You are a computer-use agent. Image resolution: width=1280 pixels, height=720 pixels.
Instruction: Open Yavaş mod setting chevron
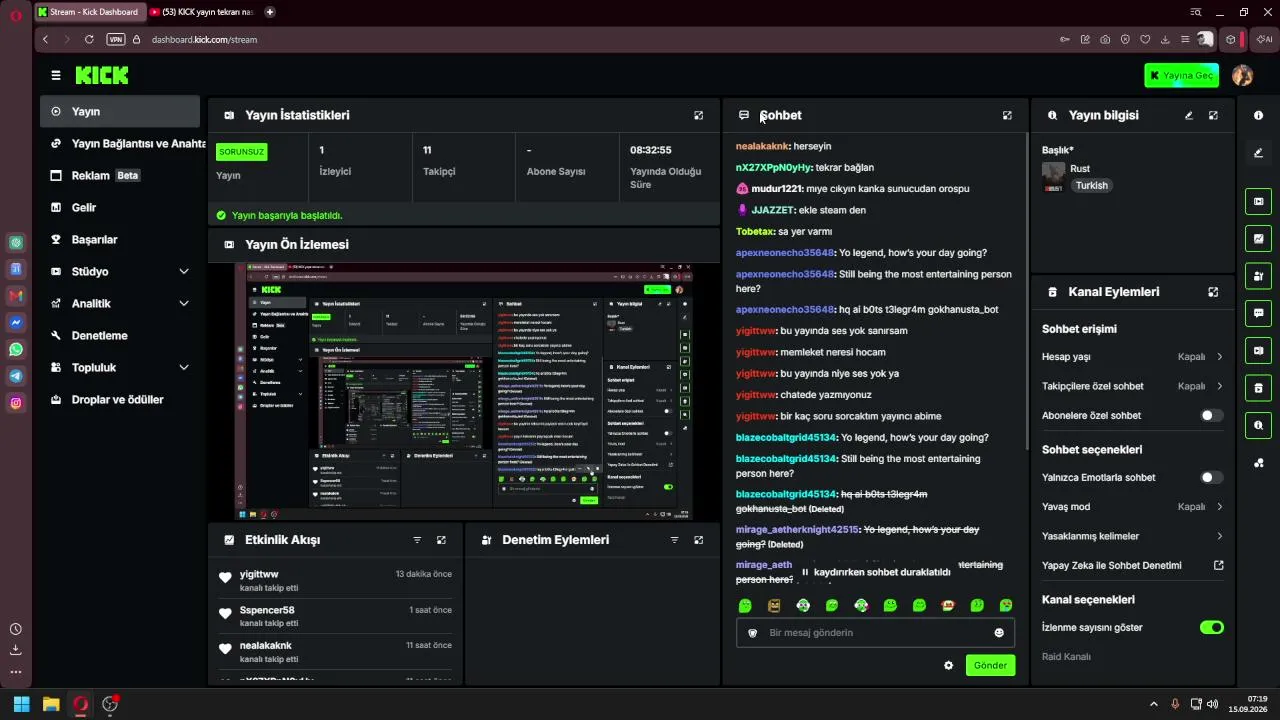(x=1220, y=507)
